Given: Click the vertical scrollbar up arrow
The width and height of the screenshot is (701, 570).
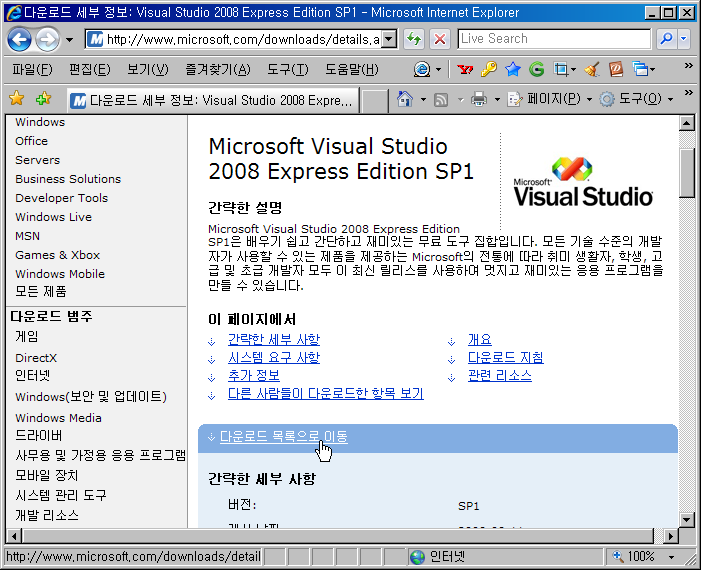Looking at the screenshot, I should point(686,122).
